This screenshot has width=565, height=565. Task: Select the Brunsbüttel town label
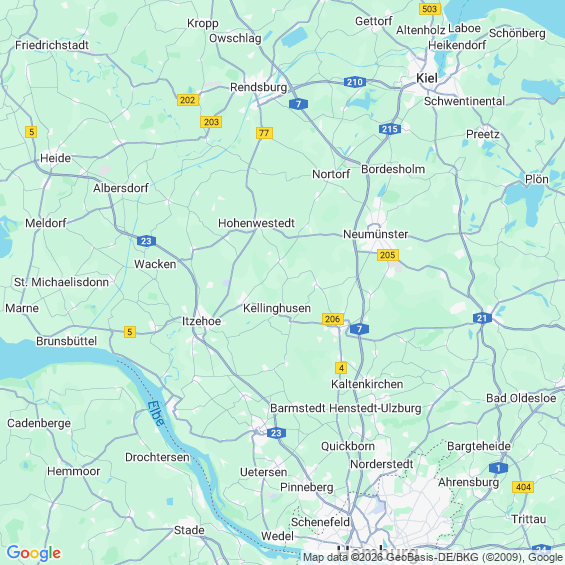67,341
